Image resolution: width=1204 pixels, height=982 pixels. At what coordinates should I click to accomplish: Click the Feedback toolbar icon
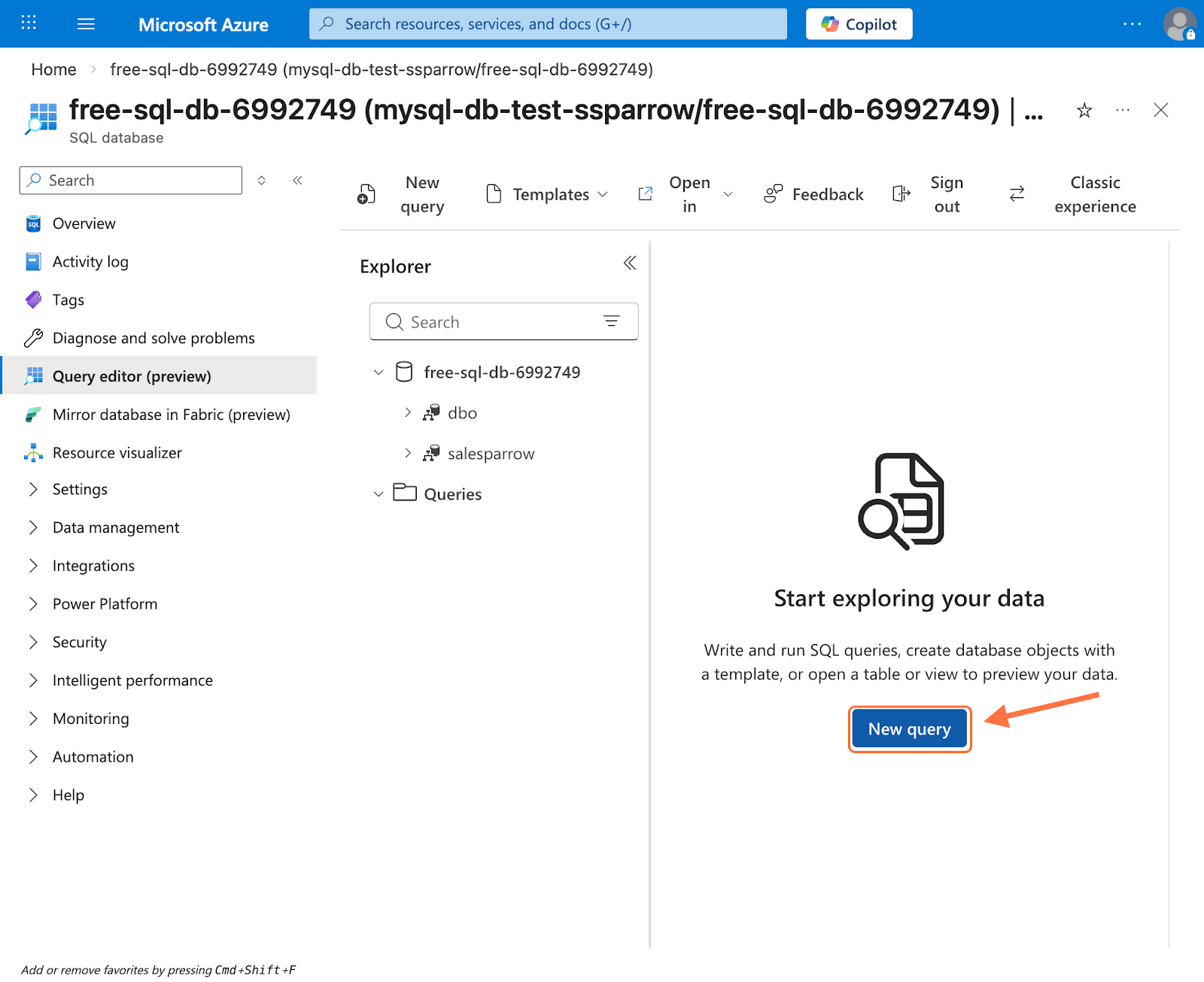tap(773, 194)
